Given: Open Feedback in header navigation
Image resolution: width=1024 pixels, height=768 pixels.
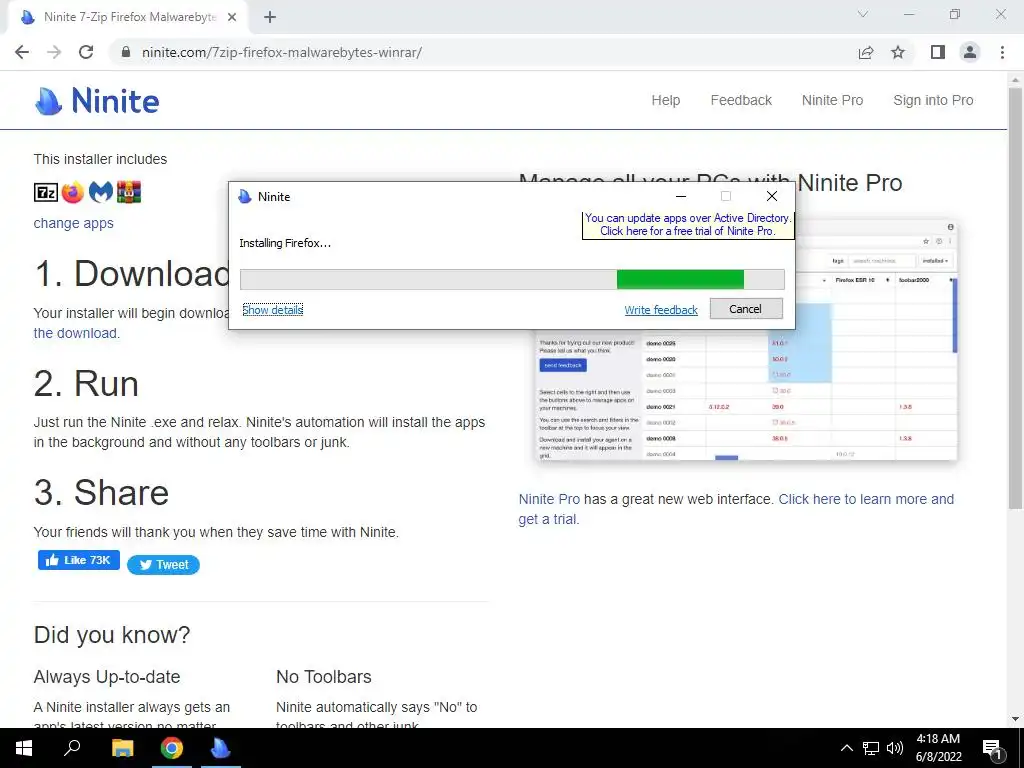Looking at the screenshot, I should [x=741, y=101].
